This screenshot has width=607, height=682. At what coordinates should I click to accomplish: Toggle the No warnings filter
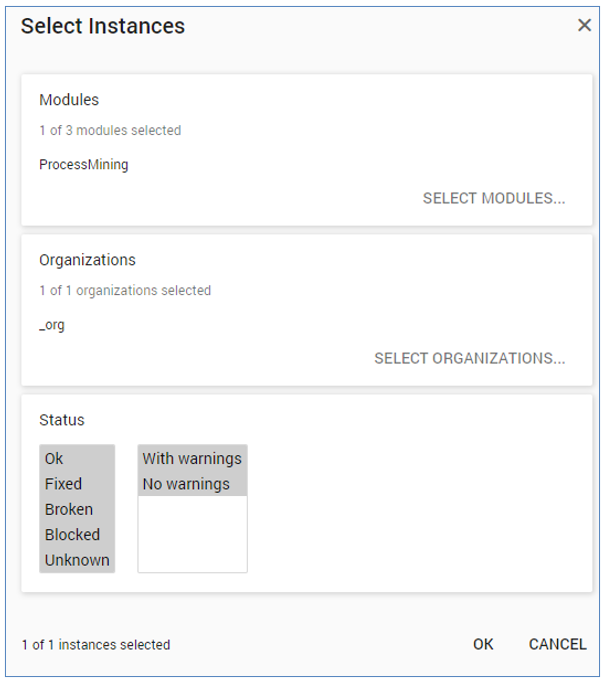coord(186,484)
